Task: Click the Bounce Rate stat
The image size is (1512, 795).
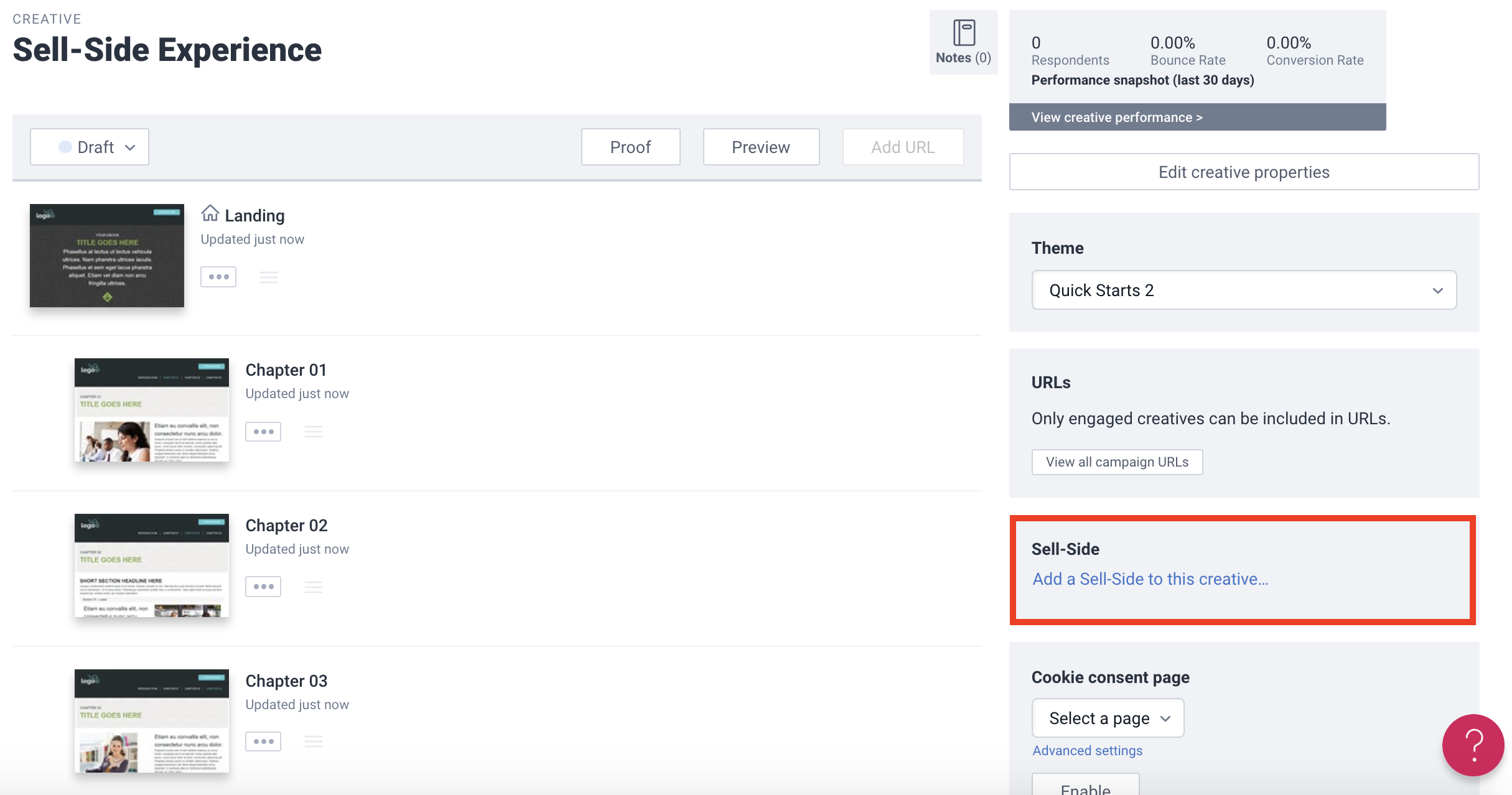Action: click(x=1188, y=50)
